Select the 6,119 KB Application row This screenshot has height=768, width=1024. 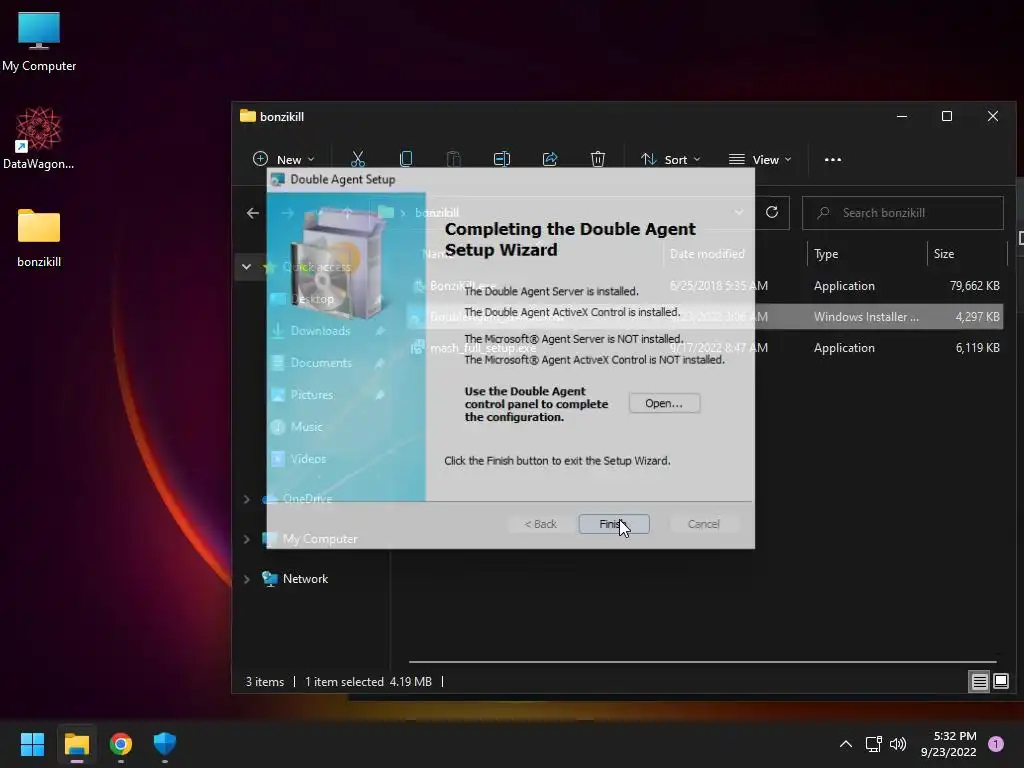[x=705, y=347]
